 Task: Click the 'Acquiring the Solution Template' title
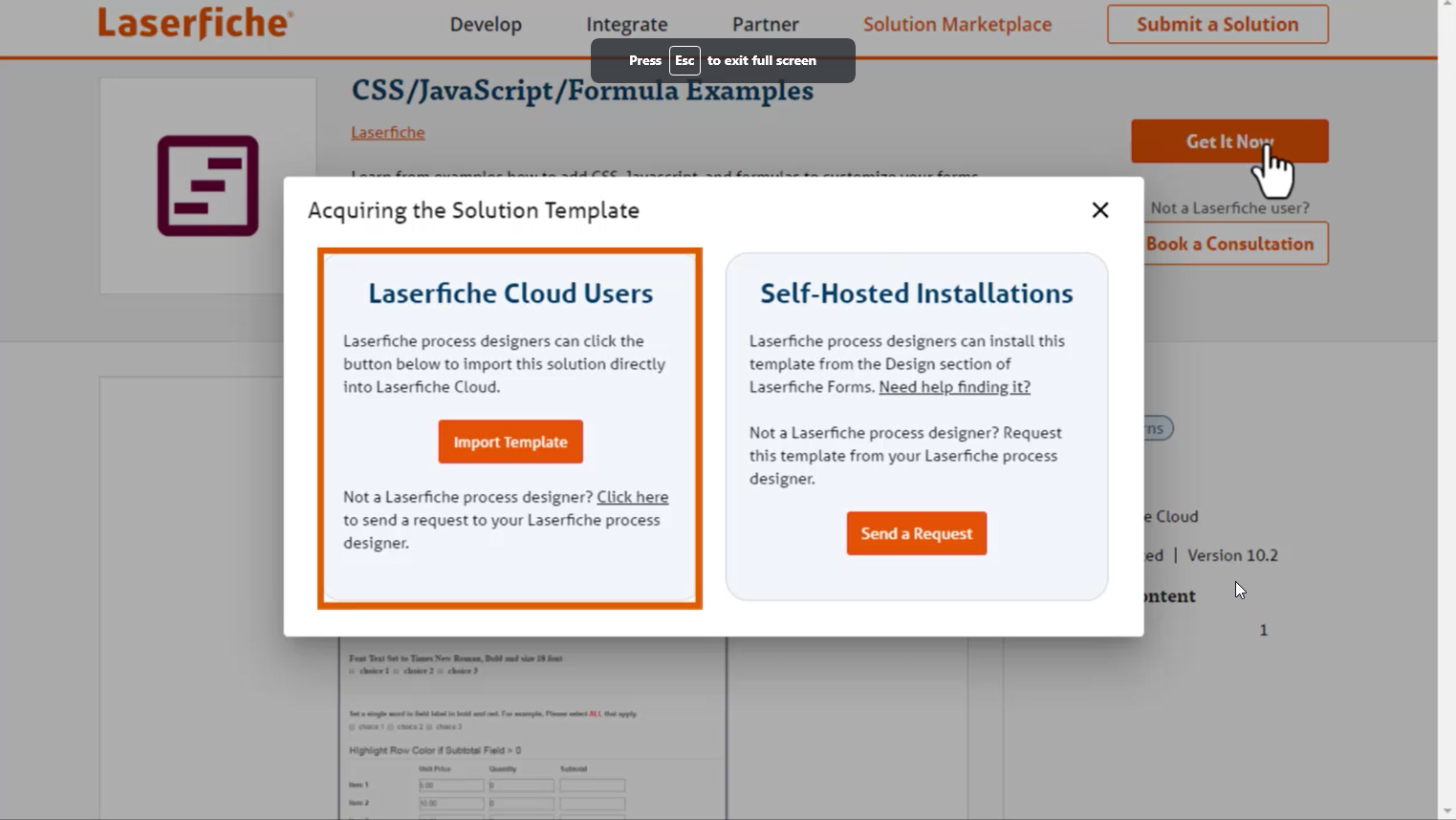[x=473, y=210]
